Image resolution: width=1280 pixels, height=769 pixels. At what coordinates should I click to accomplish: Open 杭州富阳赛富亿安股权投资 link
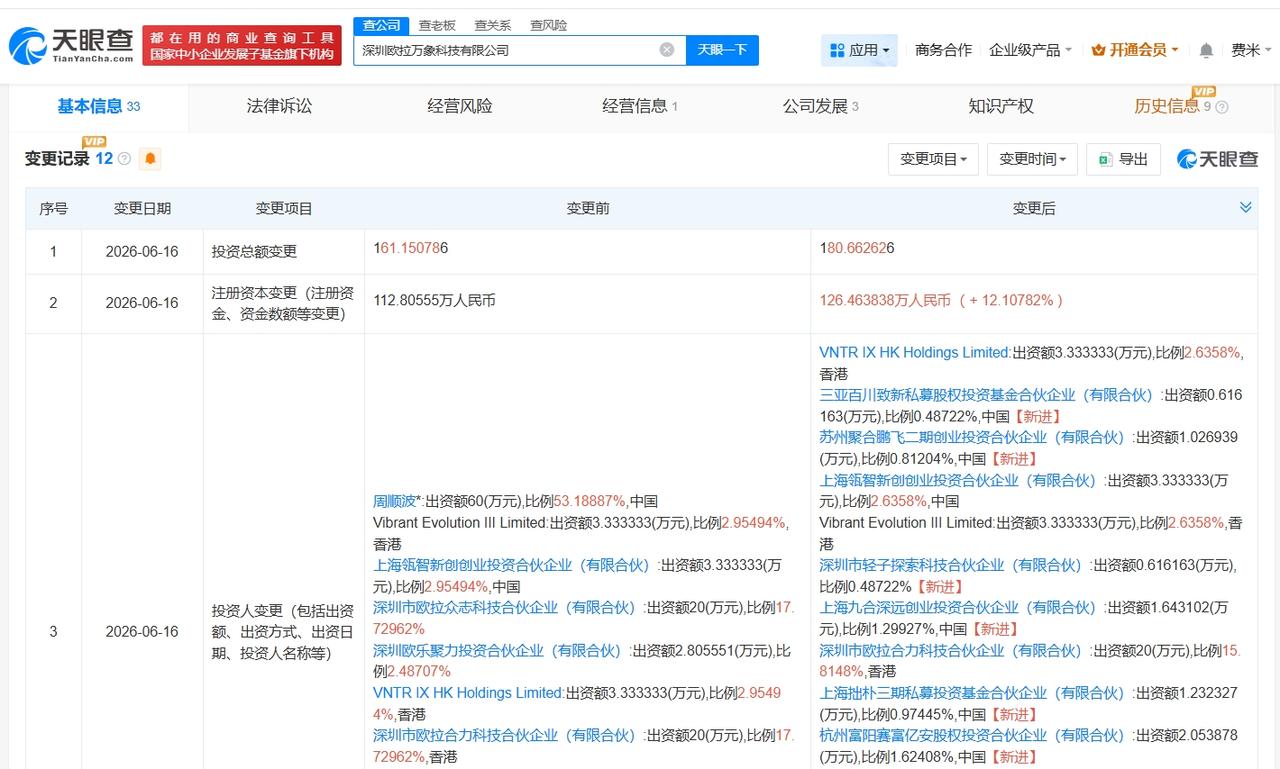tap(973, 735)
